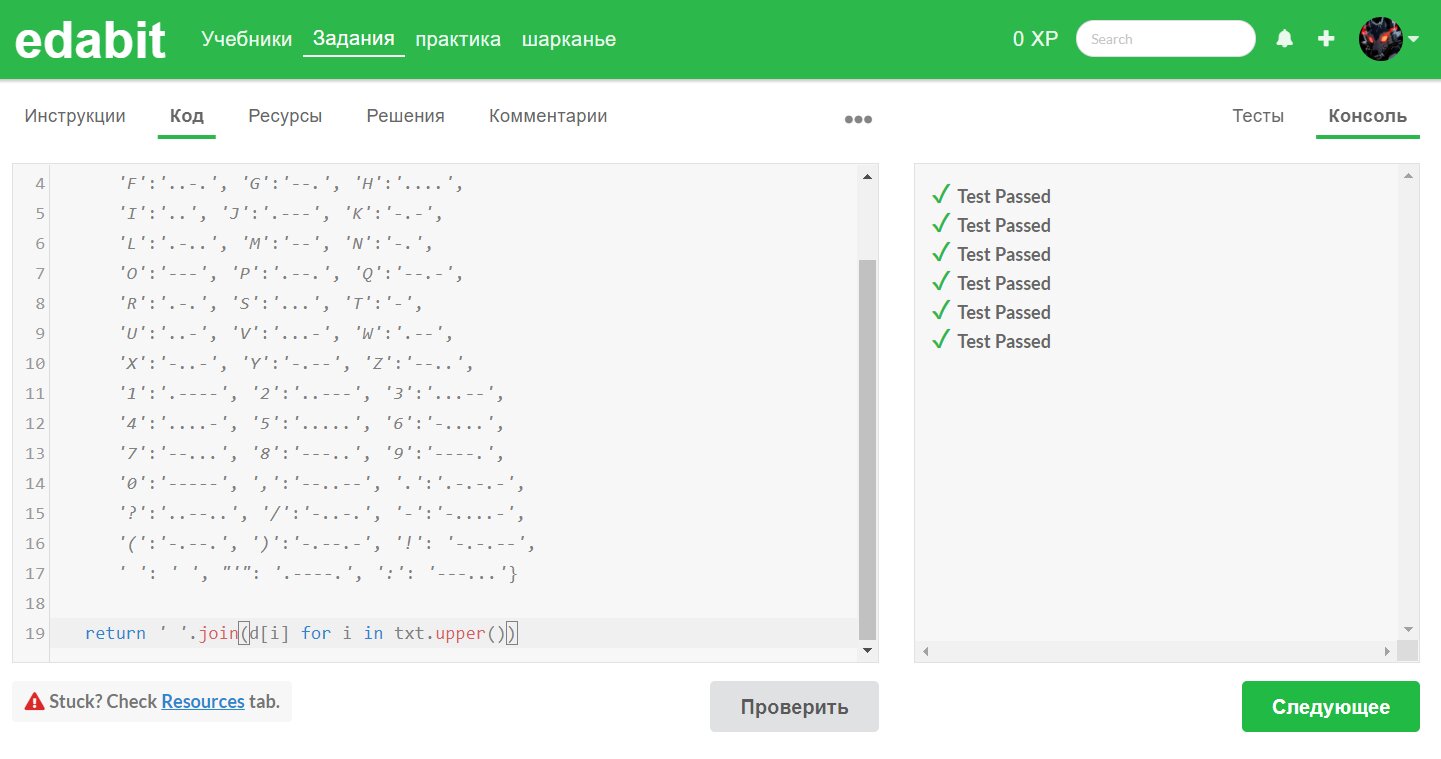Open the Задания navigation item
This screenshot has height=759, width=1441.
pyautogui.click(x=354, y=39)
